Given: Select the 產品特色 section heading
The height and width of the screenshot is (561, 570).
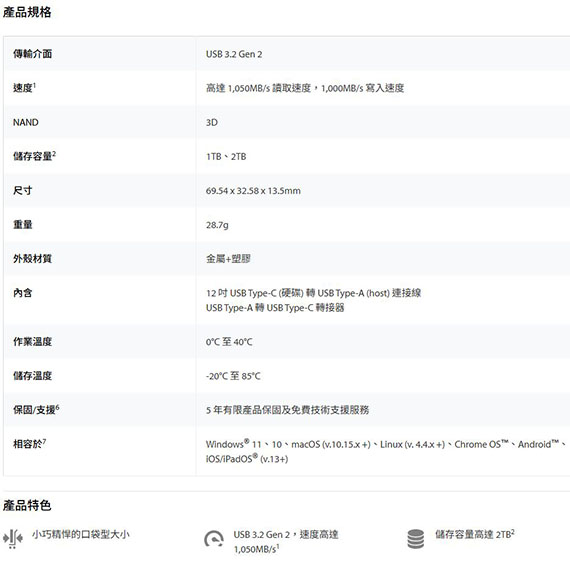Looking at the screenshot, I should [x=27, y=505].
